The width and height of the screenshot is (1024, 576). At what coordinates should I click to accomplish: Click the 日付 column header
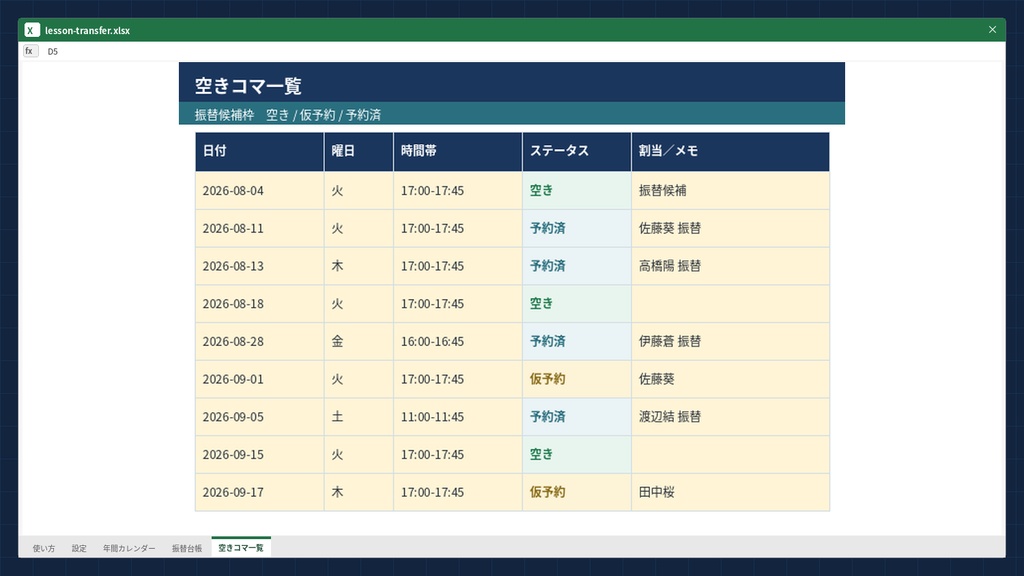click(259, 152)
